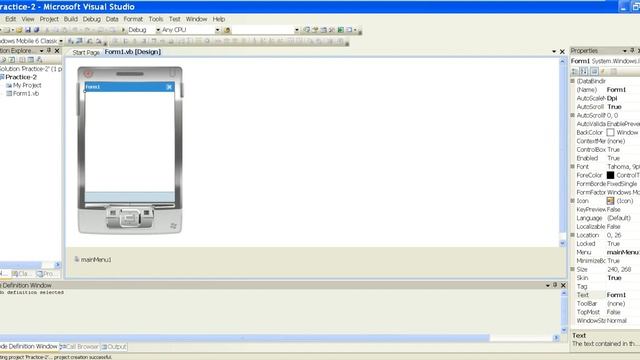Image resolution: width=640 pixels, height=360 pixels.
Task: Click the Properties Window toolbar icon
Action: point(315,30)
